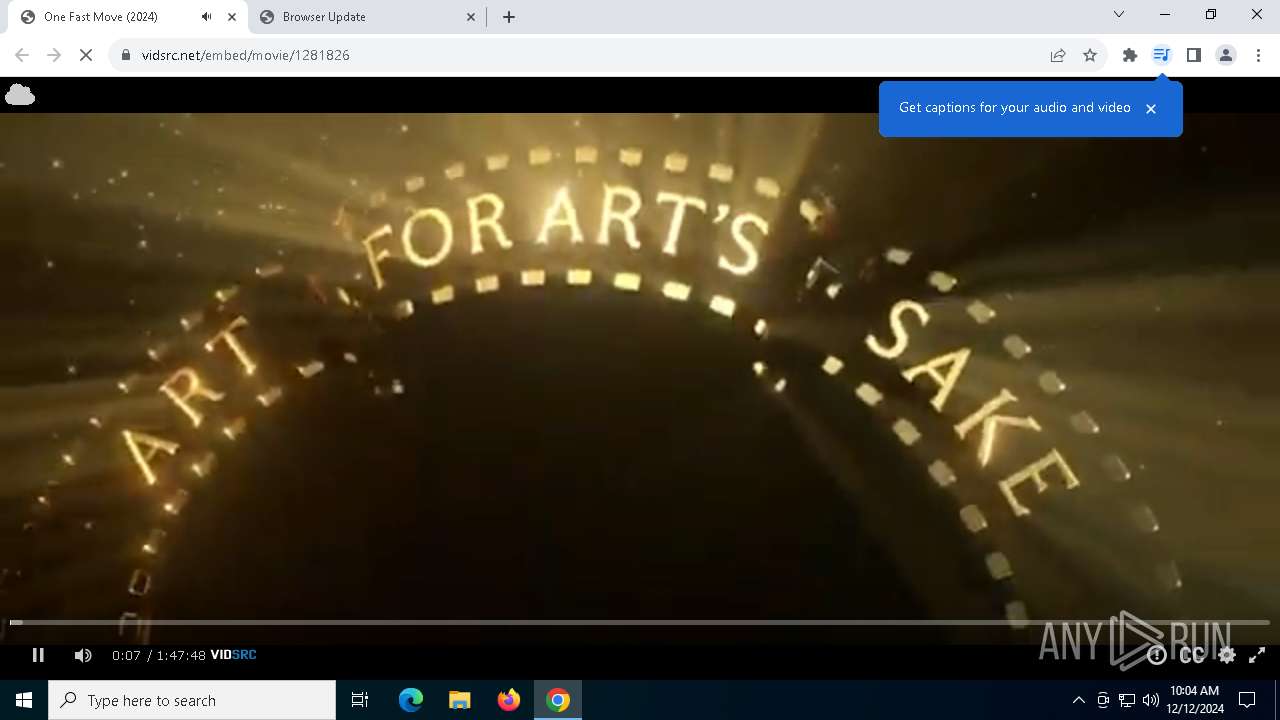Toggle the browser side panel
This screenshot has width=1280, height=720.
point(1194,55)
